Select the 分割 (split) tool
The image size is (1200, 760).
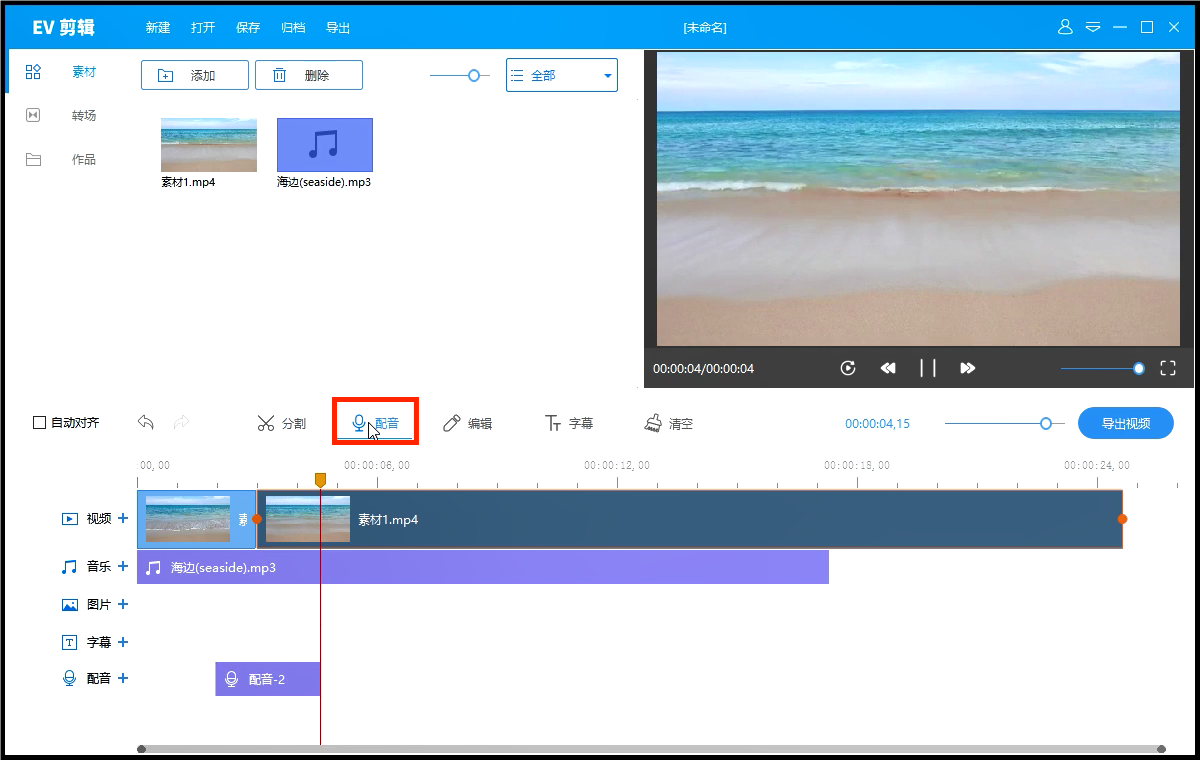click(x=281, y=422)
